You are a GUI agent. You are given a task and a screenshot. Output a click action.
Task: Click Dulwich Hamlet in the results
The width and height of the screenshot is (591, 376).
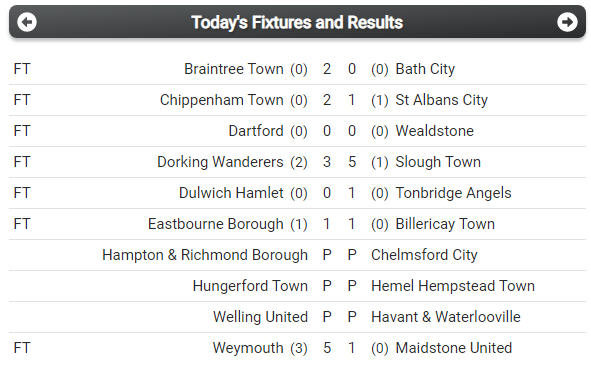tap(231, 193)
